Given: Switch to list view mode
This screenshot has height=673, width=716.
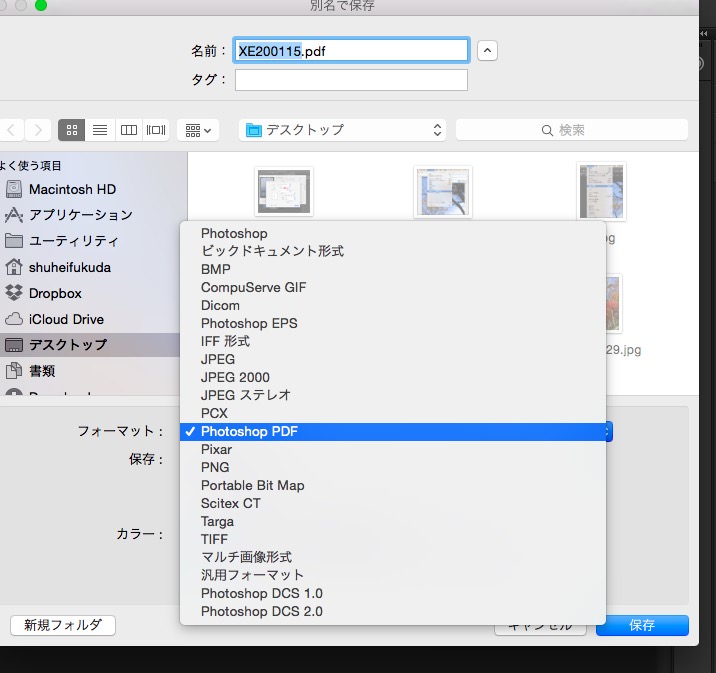Looking at the screenshot, I should 100,131.
